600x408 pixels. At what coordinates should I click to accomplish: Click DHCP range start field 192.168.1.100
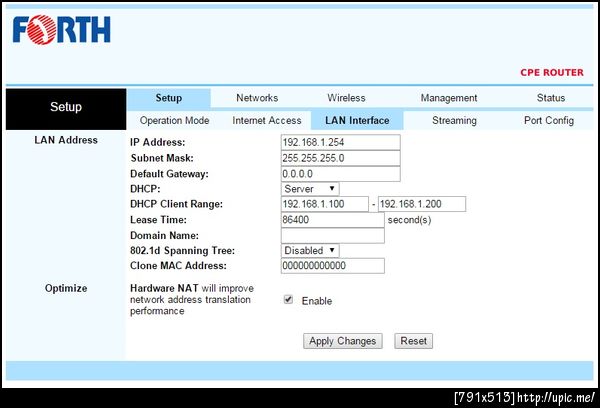pyautogui.click(x=324, y=204)
